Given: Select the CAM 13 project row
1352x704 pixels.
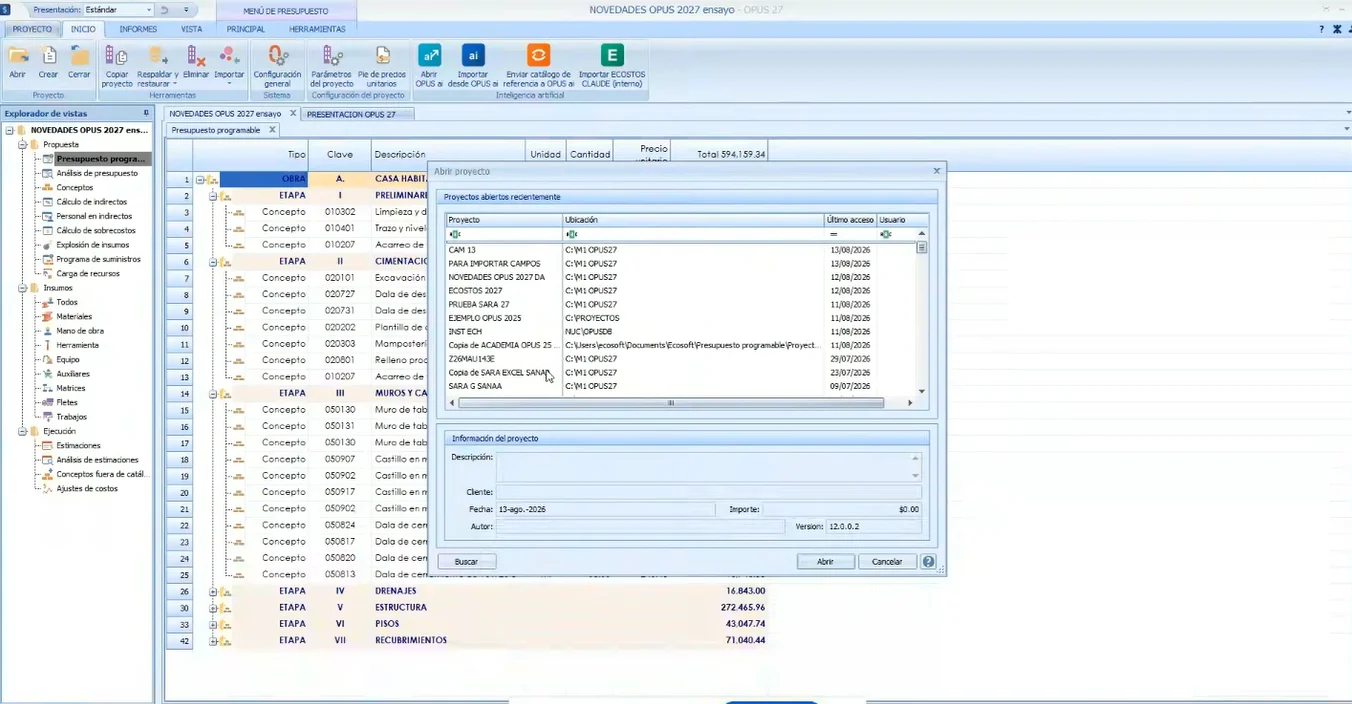Looking at the screenshot, I should (681, 250).
